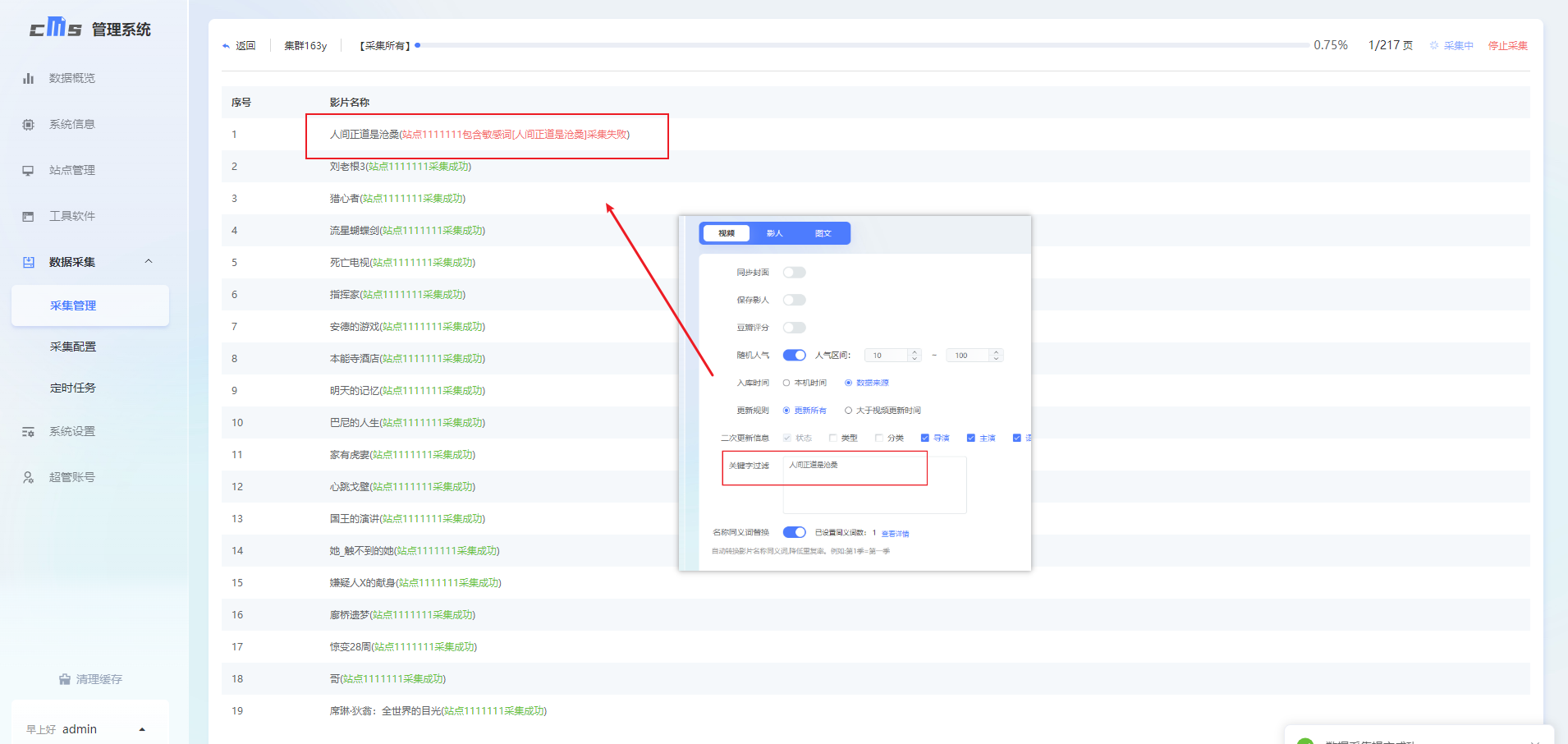The height and width of the screenshot is (744, 1568).
Task: Open 站点管理 via its monitor icon
Action: coord(29,170)
